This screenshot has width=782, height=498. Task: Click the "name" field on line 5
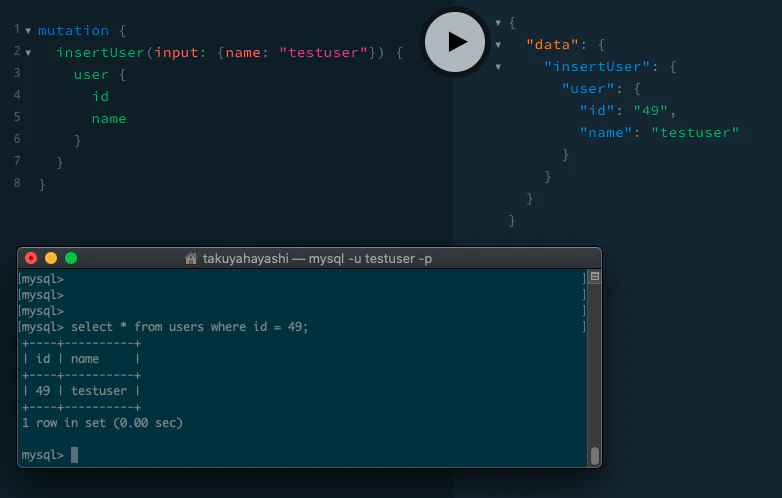pos(109,119)
